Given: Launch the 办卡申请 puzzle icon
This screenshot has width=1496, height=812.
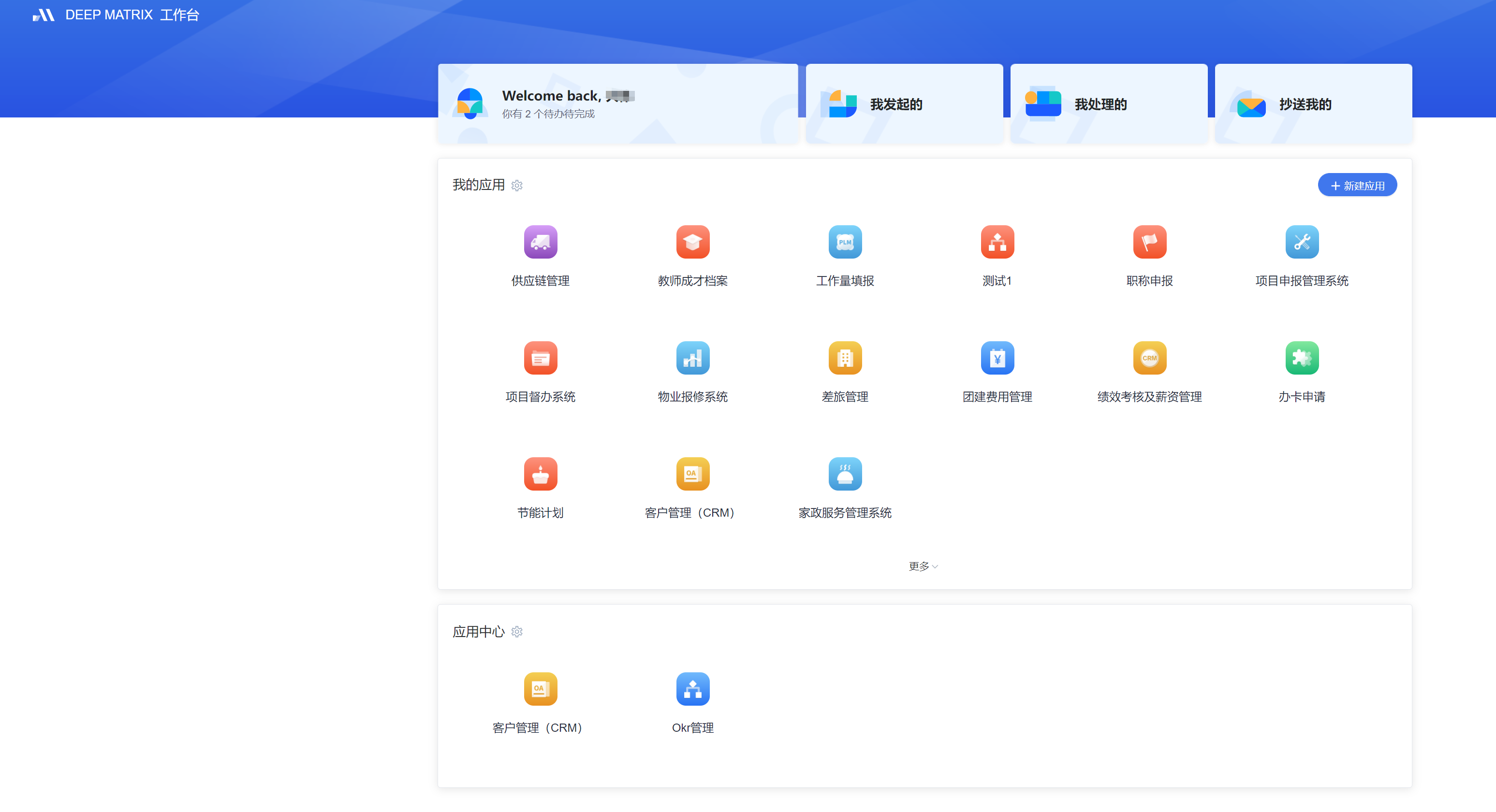Looking at the screenshot, I should (x=1302, y=358).
